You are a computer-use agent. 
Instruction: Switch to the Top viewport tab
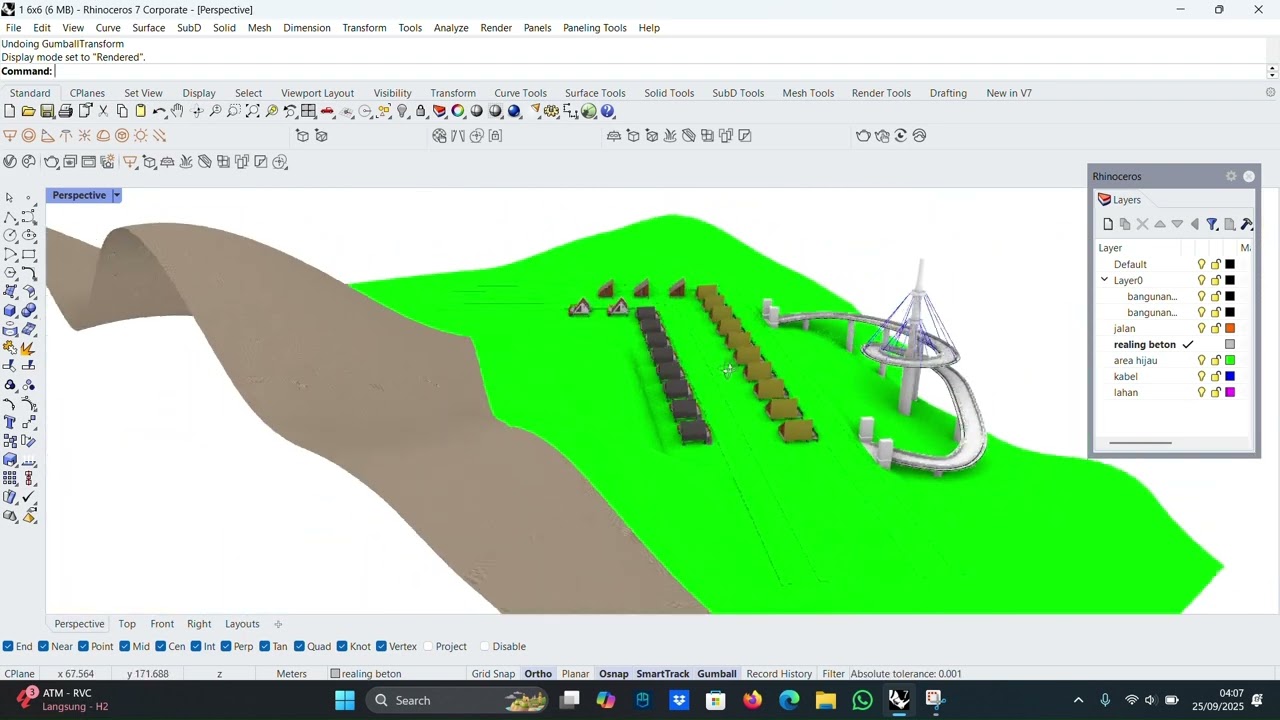127,624
